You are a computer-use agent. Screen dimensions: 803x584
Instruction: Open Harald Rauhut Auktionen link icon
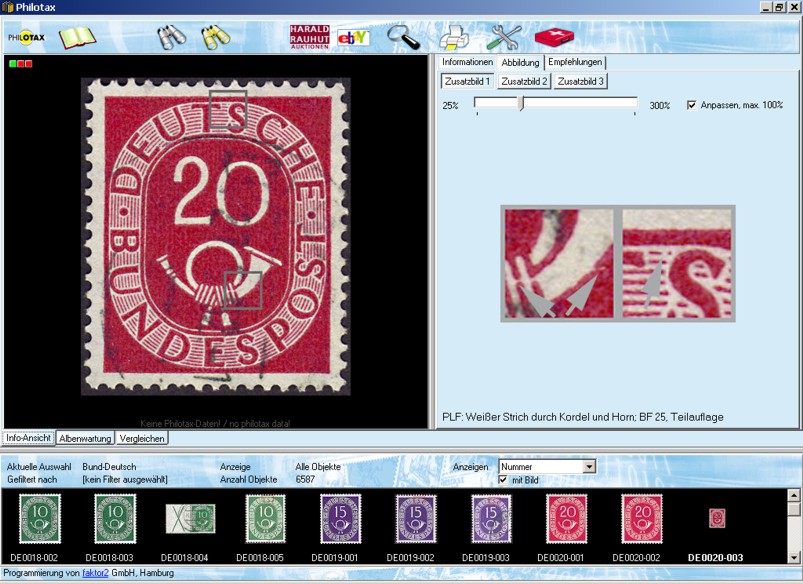(x=309, y=37)
